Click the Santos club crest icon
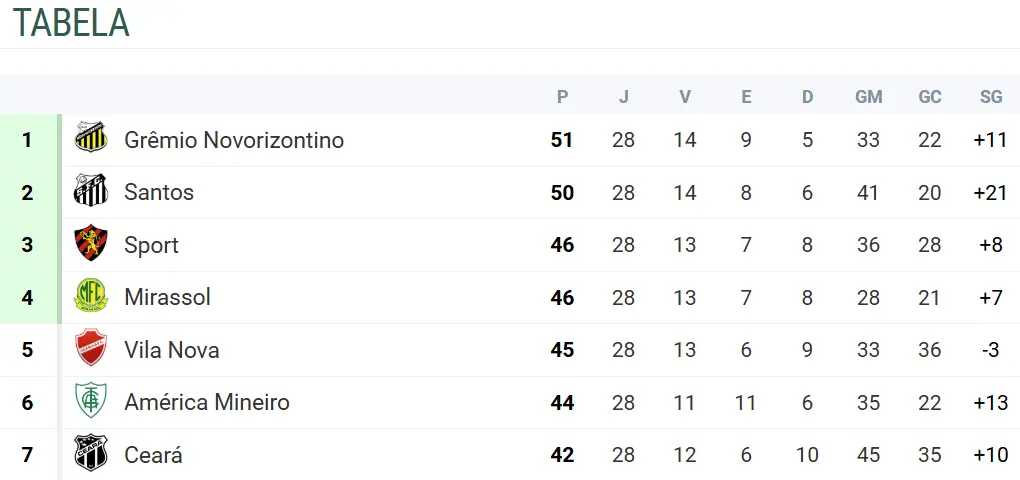The width and height of the screenshot is (1020, 480). click(x=91, y=192)
